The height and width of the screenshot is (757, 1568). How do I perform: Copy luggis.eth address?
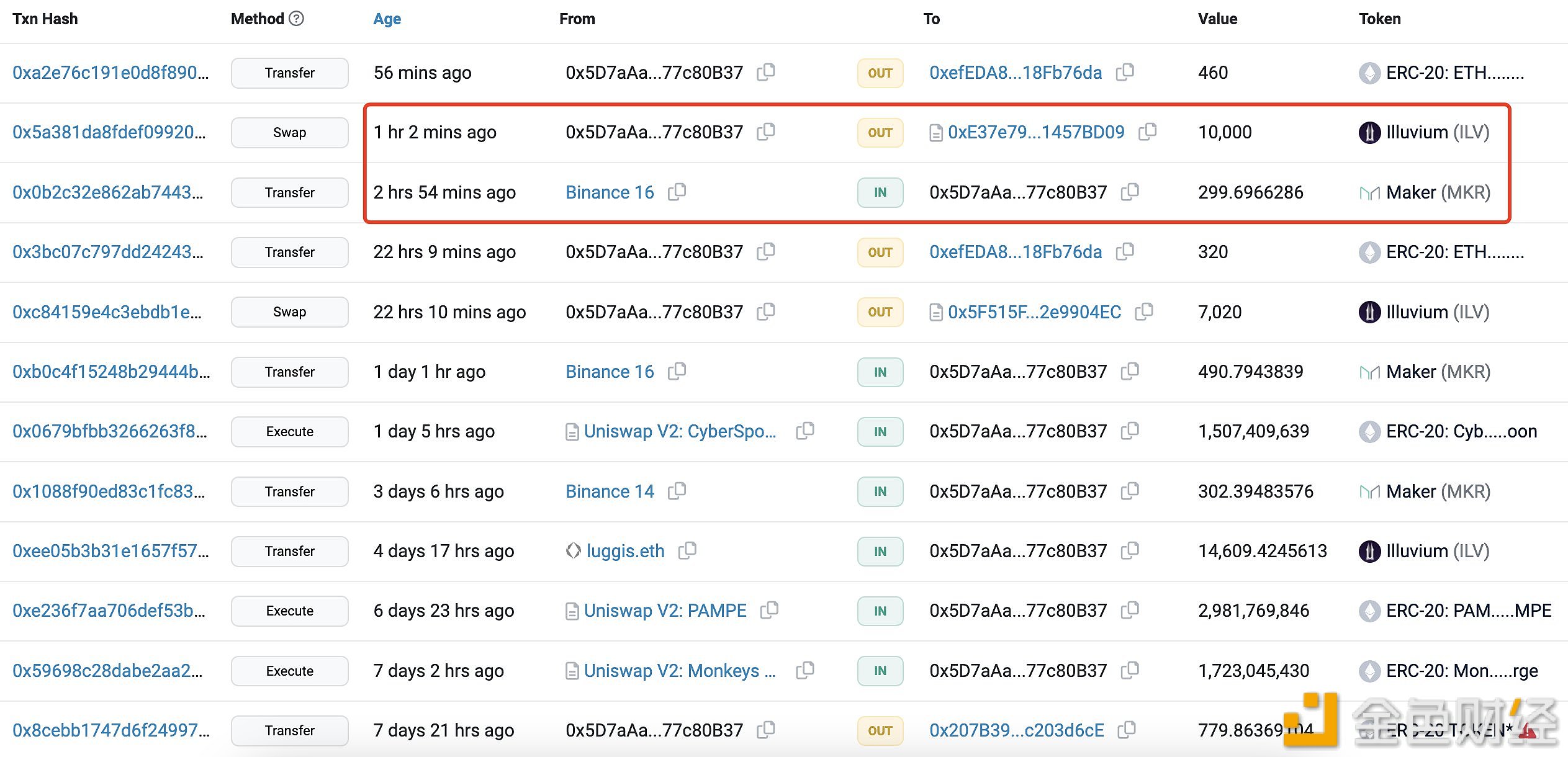(x=687, y=550)
